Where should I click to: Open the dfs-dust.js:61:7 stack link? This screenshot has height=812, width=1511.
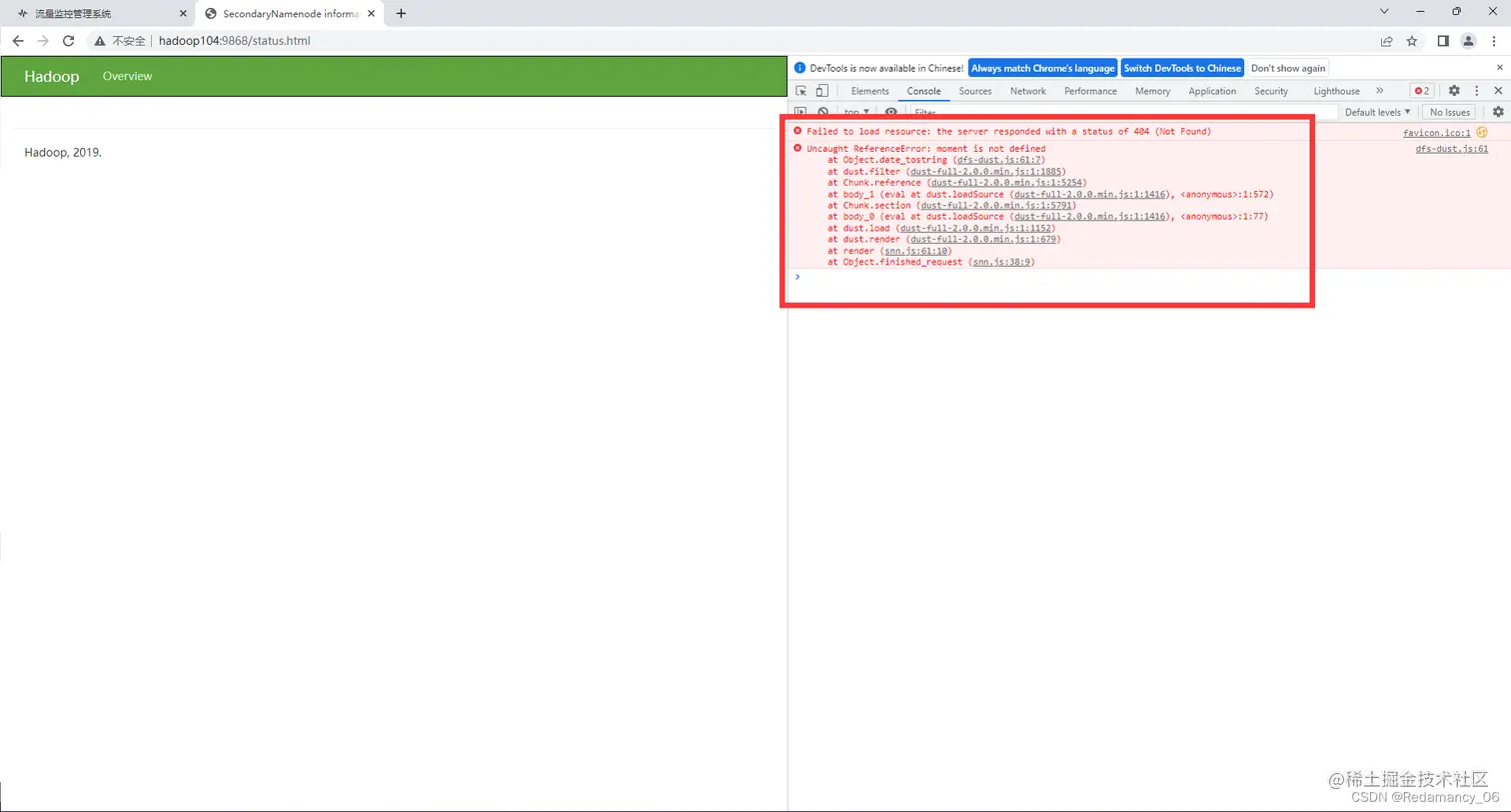999,160
